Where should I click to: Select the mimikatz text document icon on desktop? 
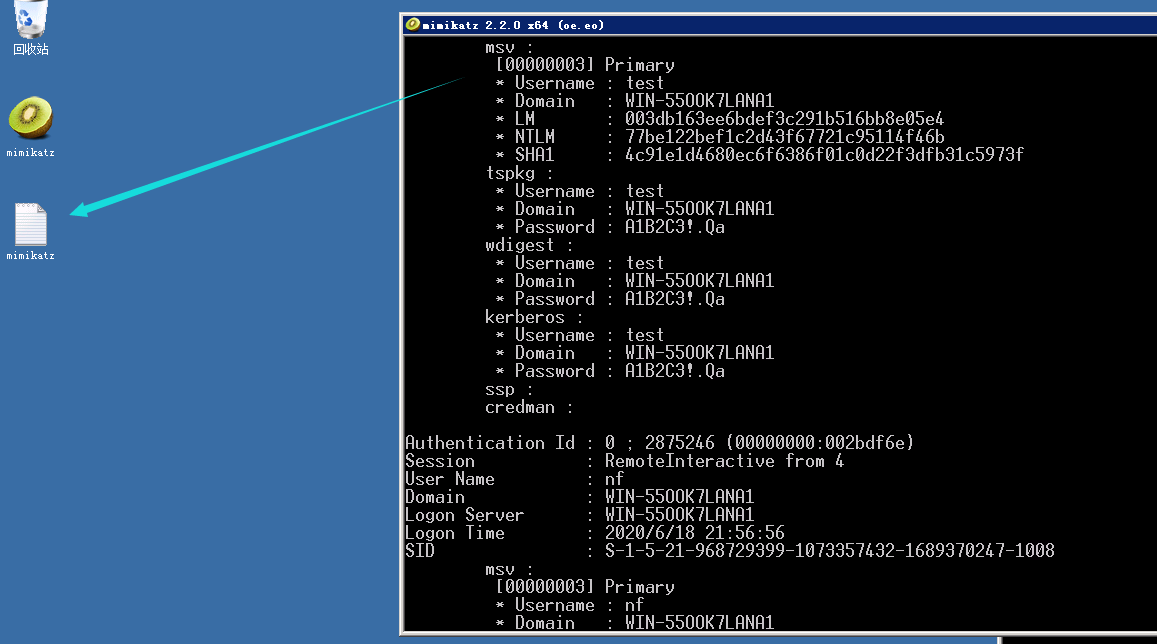click(x=30, y=232)
